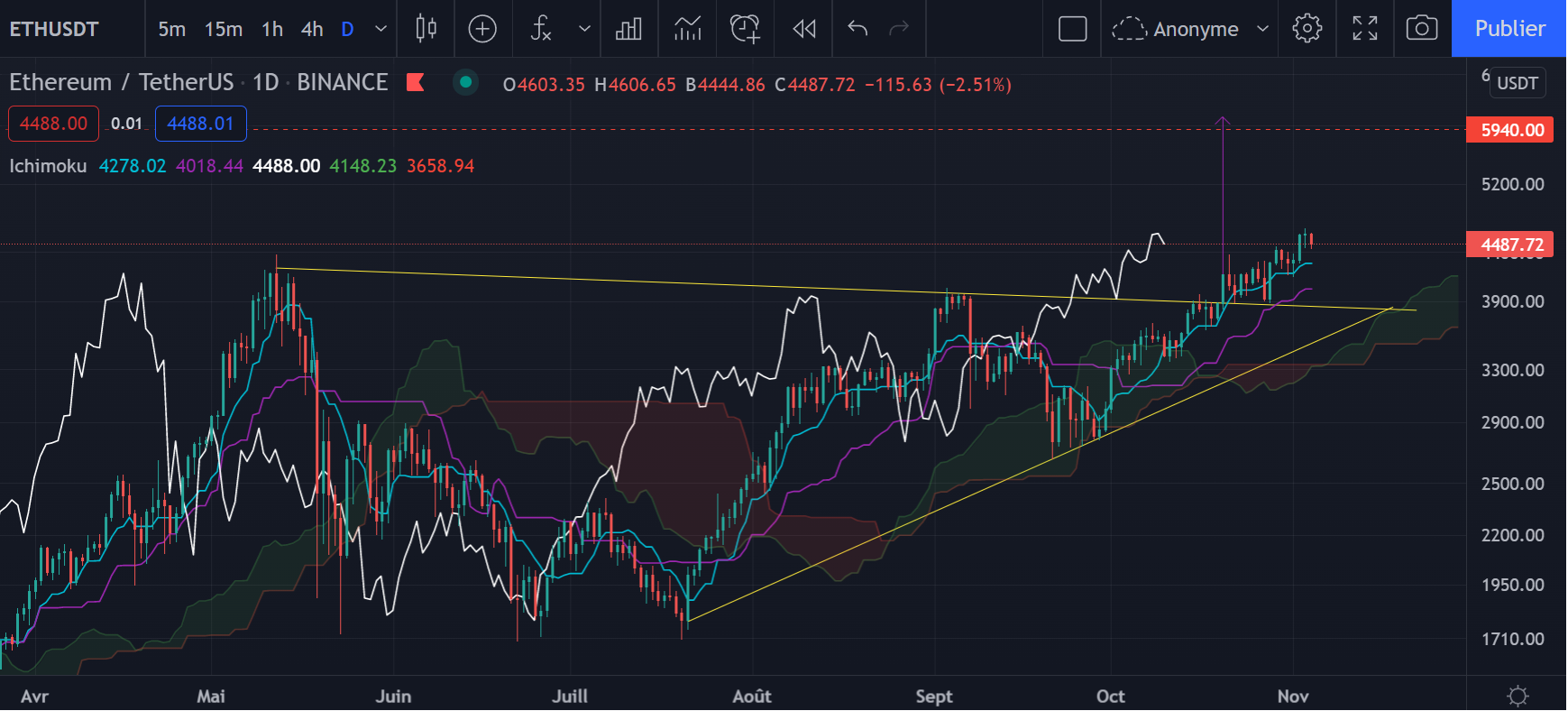Click the ETHUSDT symbol search field
The width and height of the screenshot is (1568, 711).
54,29
